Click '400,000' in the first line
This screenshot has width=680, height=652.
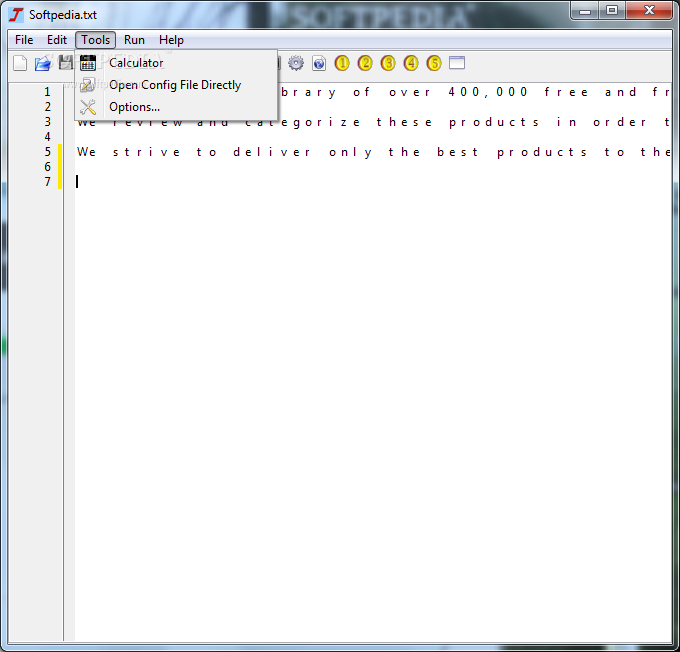488,92
